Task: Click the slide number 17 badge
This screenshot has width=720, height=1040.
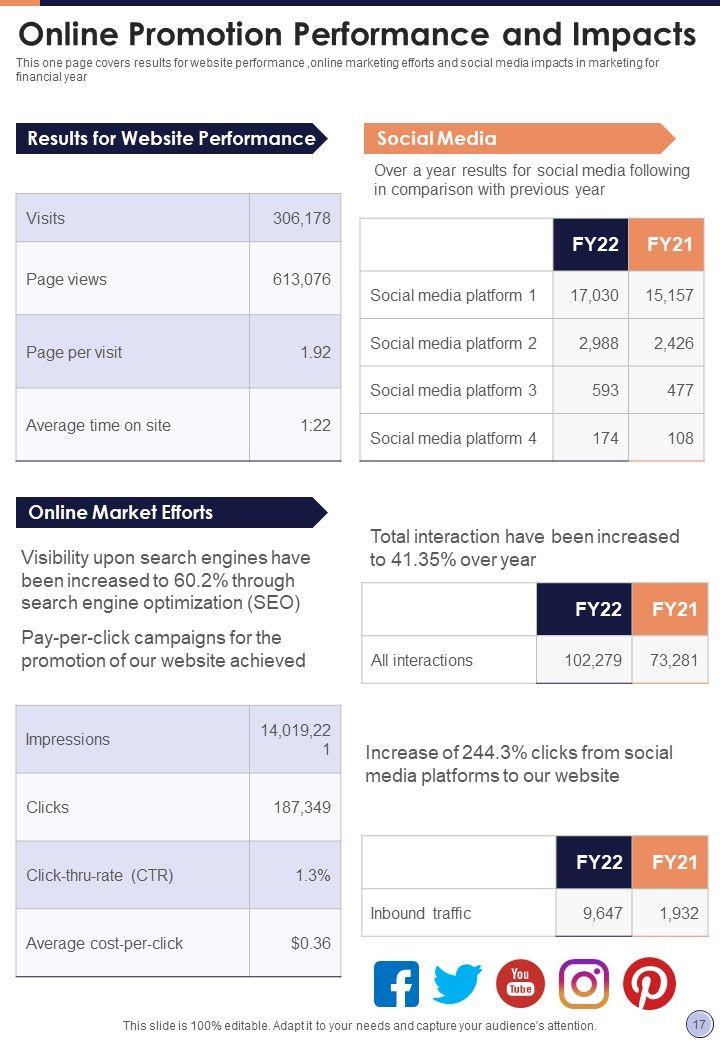Action: [696, 1024]
